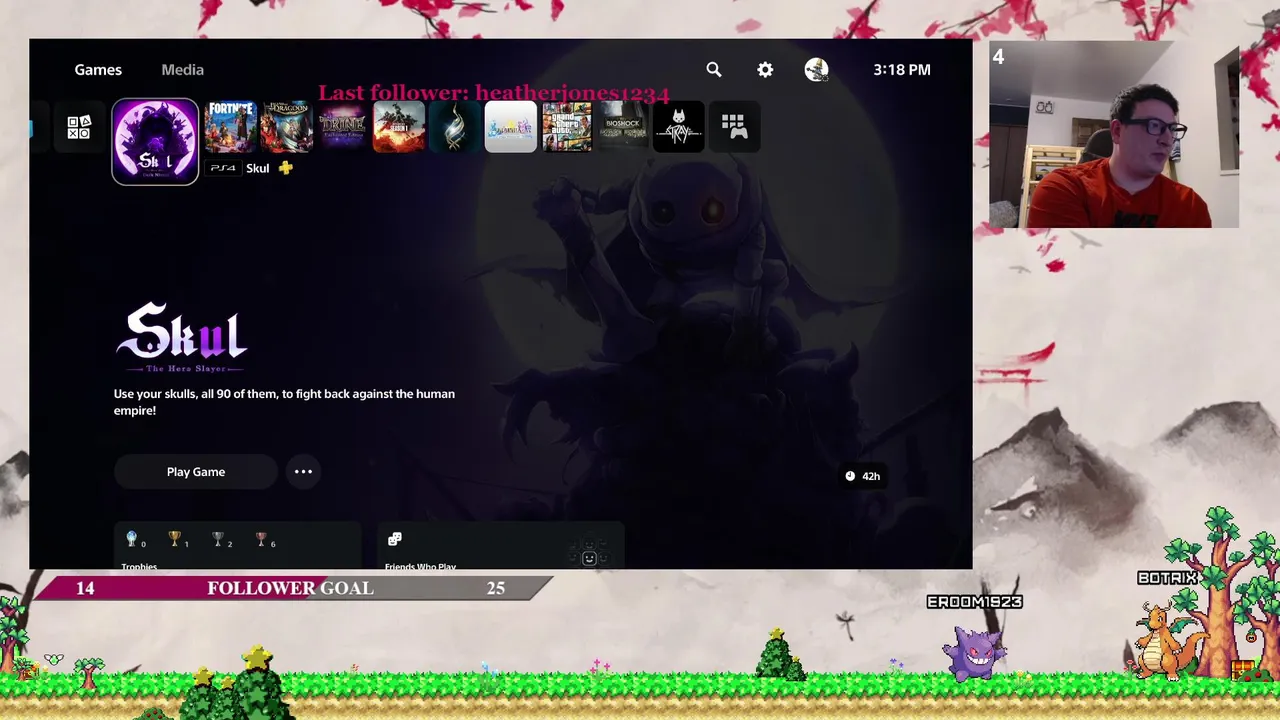The height and width of the screenshot is (720, 1280).
Task: Click the silver trophy icon
Action: click(218, 539)
